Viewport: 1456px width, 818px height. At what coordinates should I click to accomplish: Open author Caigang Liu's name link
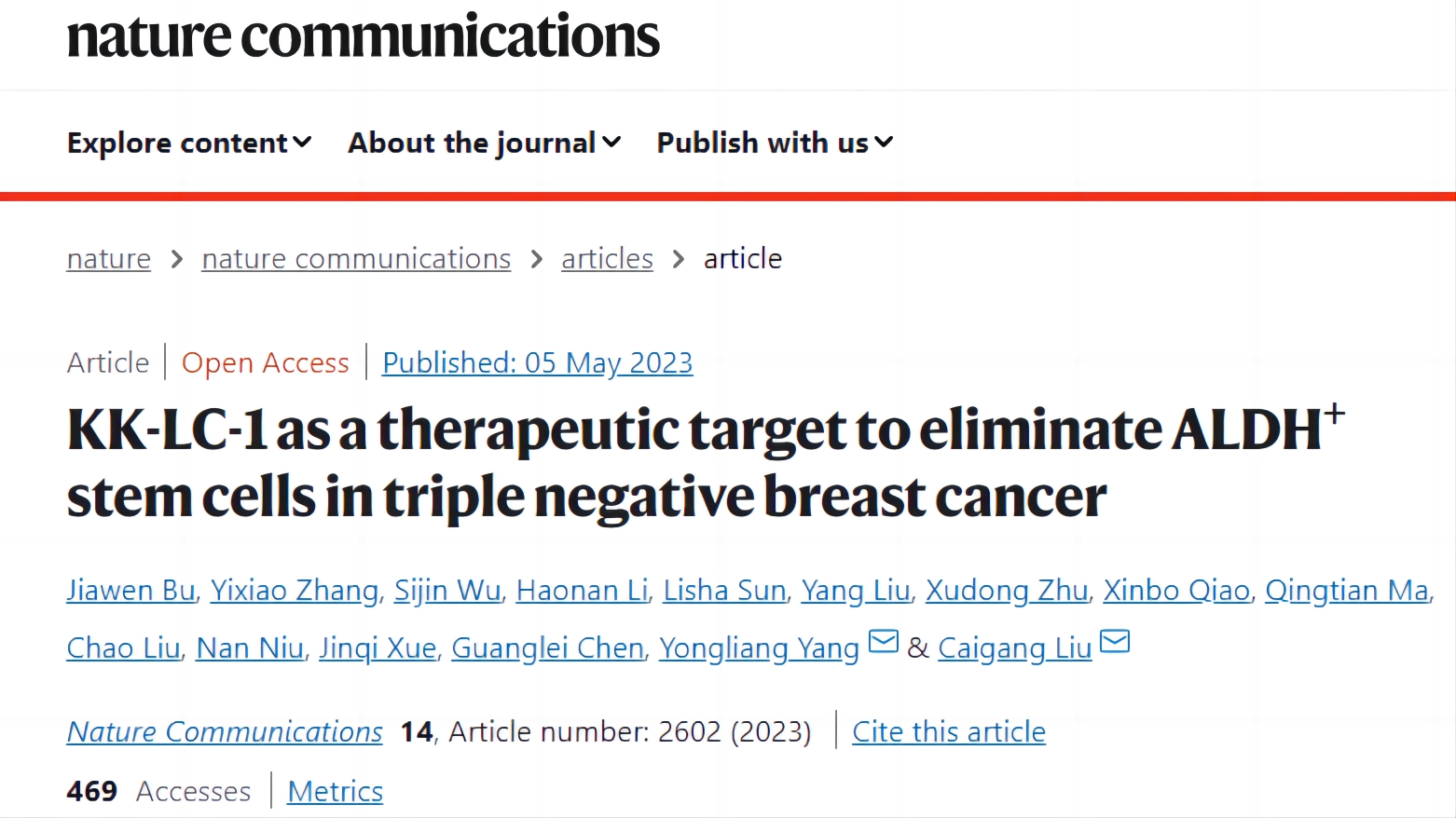tap(1015, 648)
